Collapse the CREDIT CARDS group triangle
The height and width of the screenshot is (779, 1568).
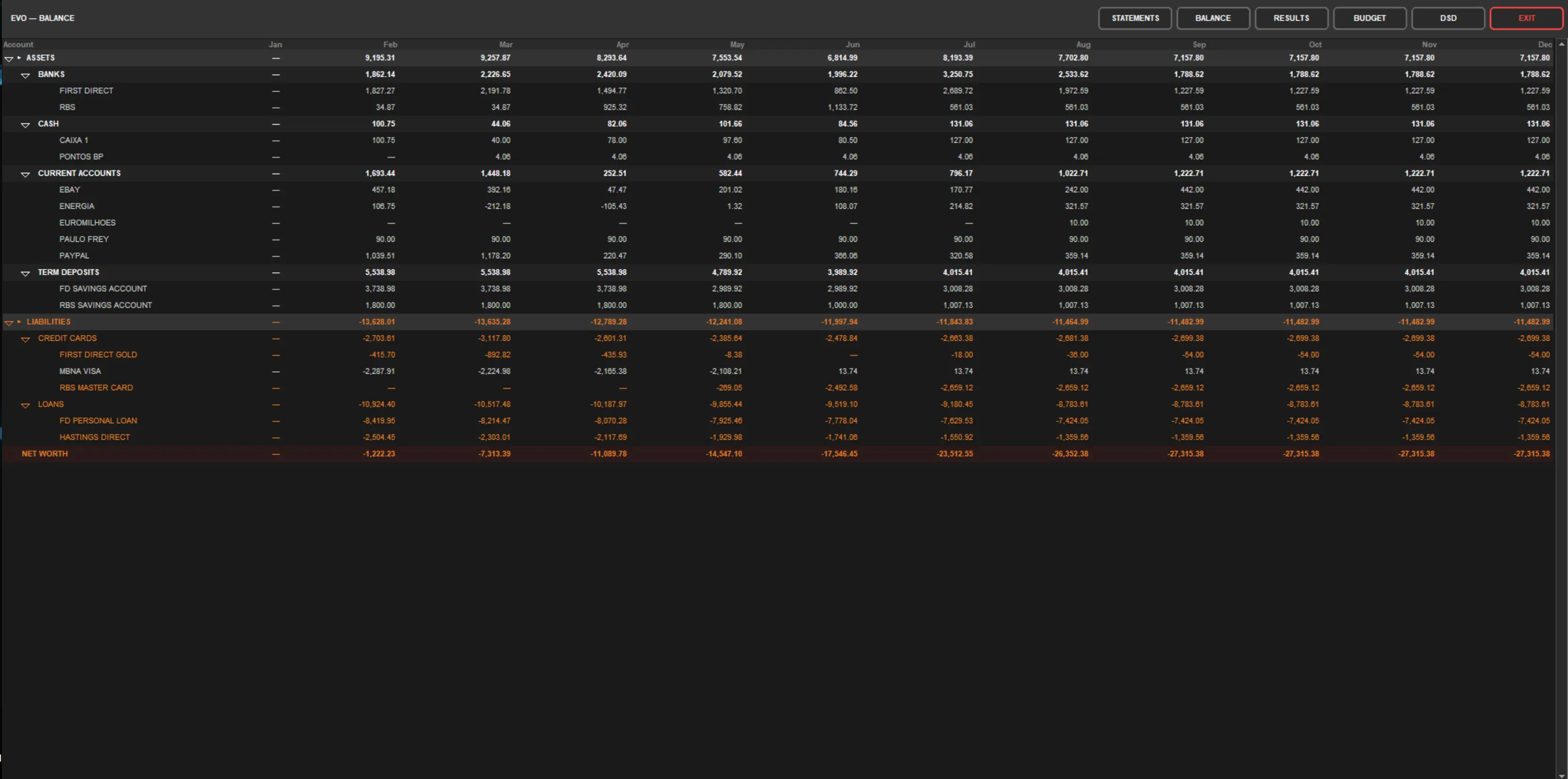[x=25, y=339]
